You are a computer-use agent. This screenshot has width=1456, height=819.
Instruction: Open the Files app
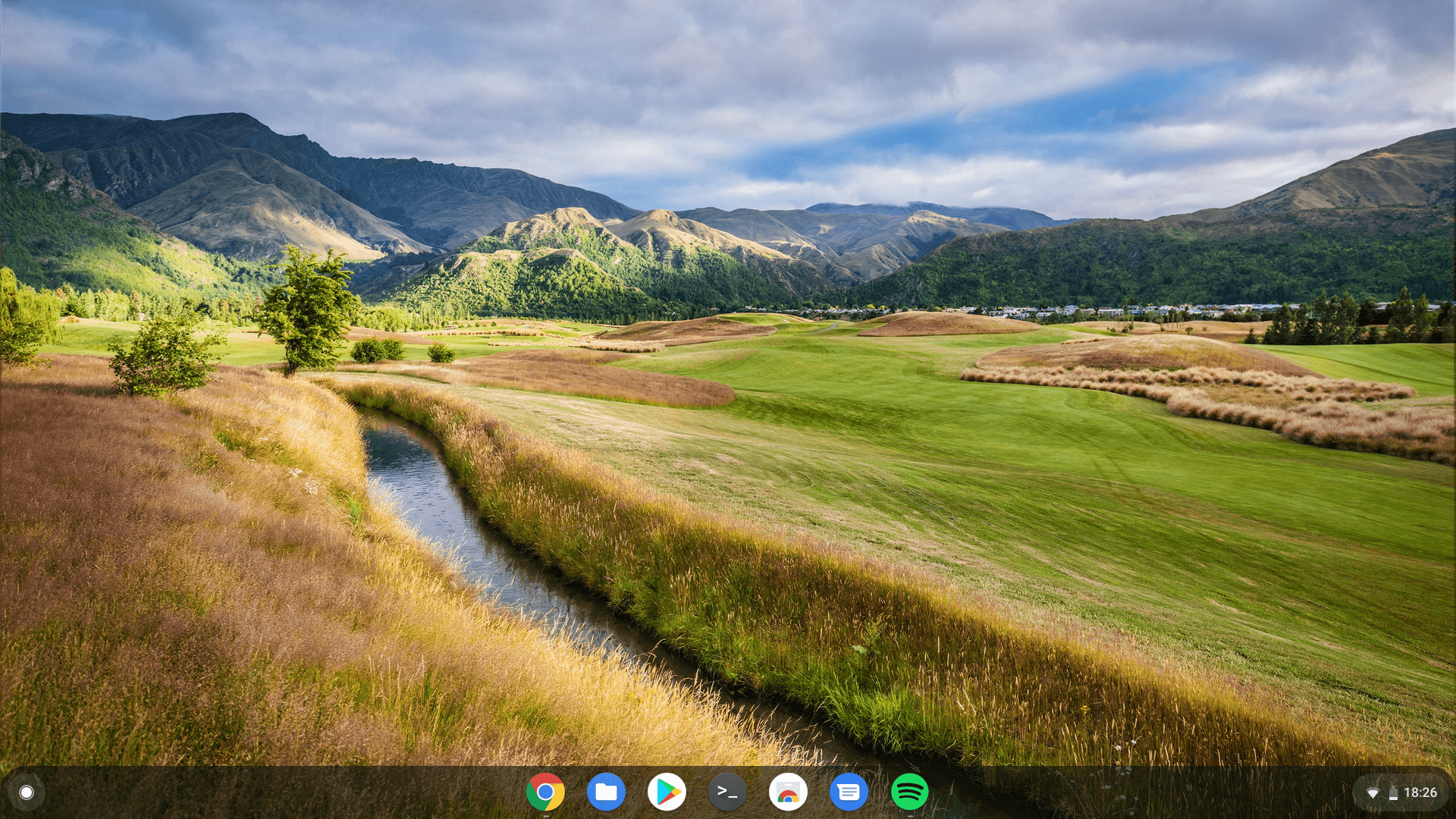pos(606,792)
